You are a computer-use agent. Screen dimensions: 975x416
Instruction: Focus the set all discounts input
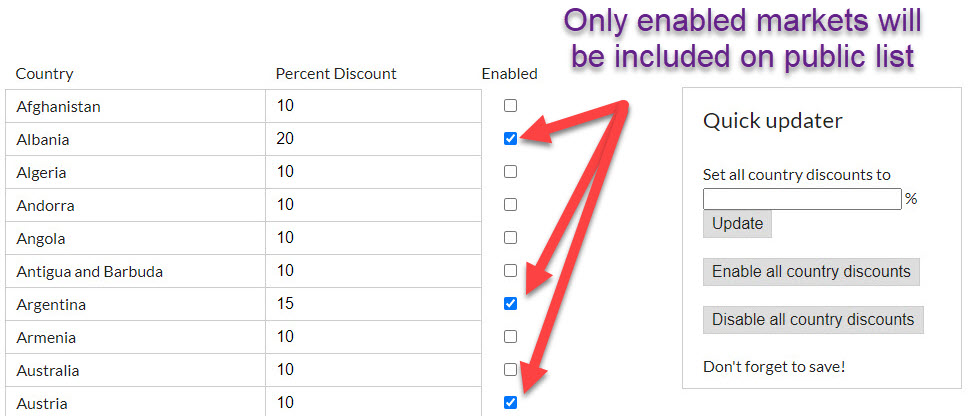802,199
